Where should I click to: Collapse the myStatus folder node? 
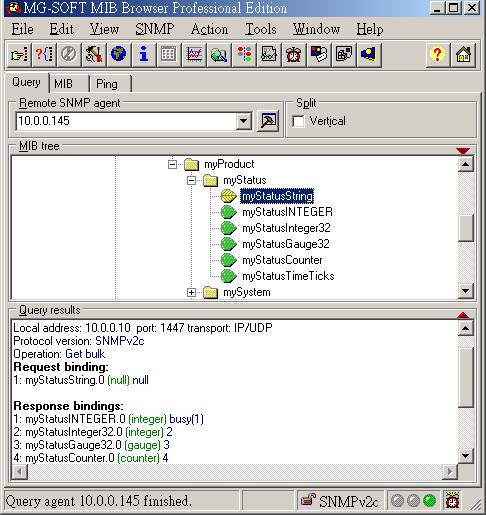tap(191, 181)
